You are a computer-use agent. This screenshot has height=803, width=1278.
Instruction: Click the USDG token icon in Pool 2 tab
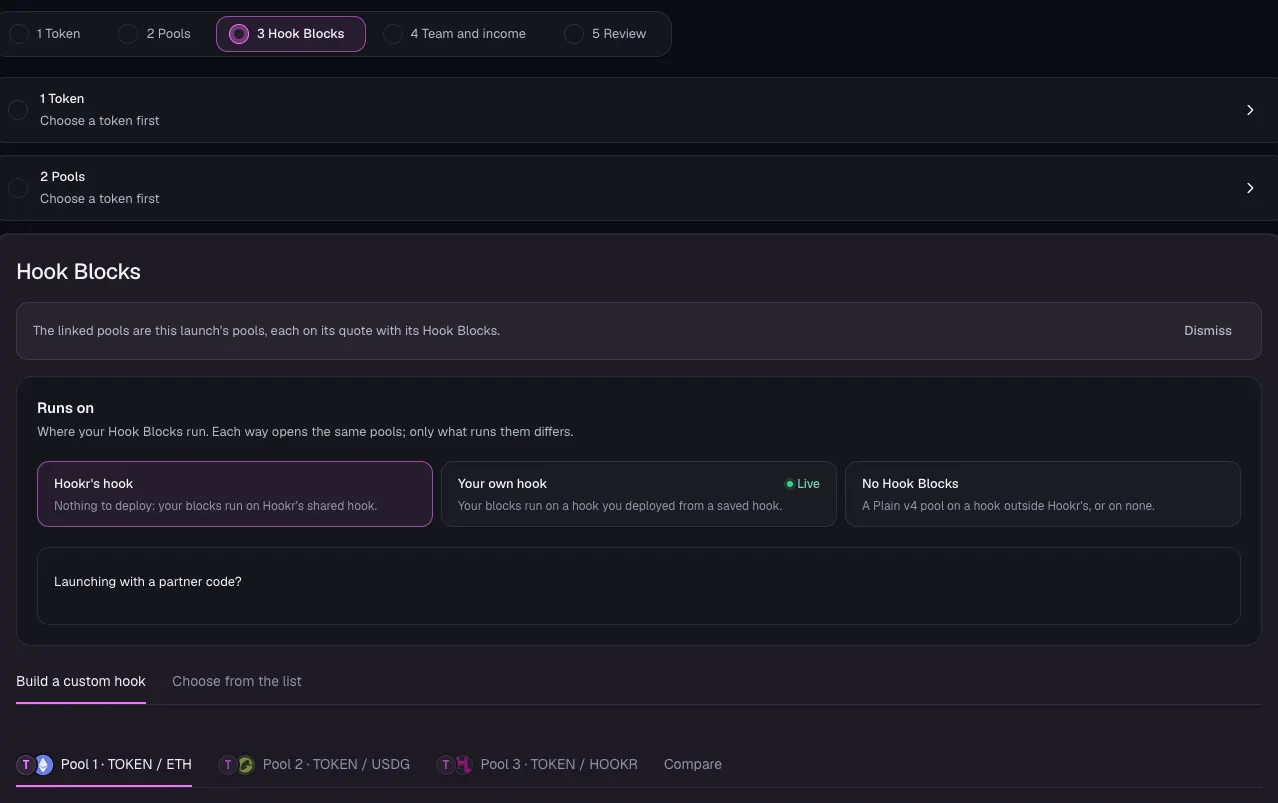click(245, 765)
